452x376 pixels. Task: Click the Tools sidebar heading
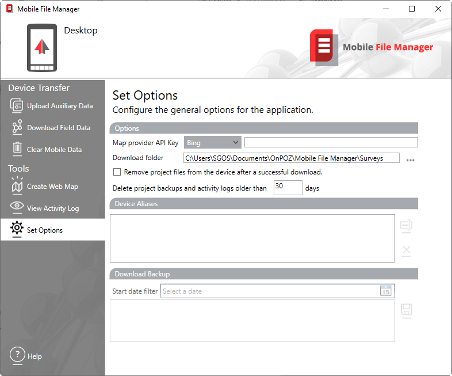pos(19,169)
